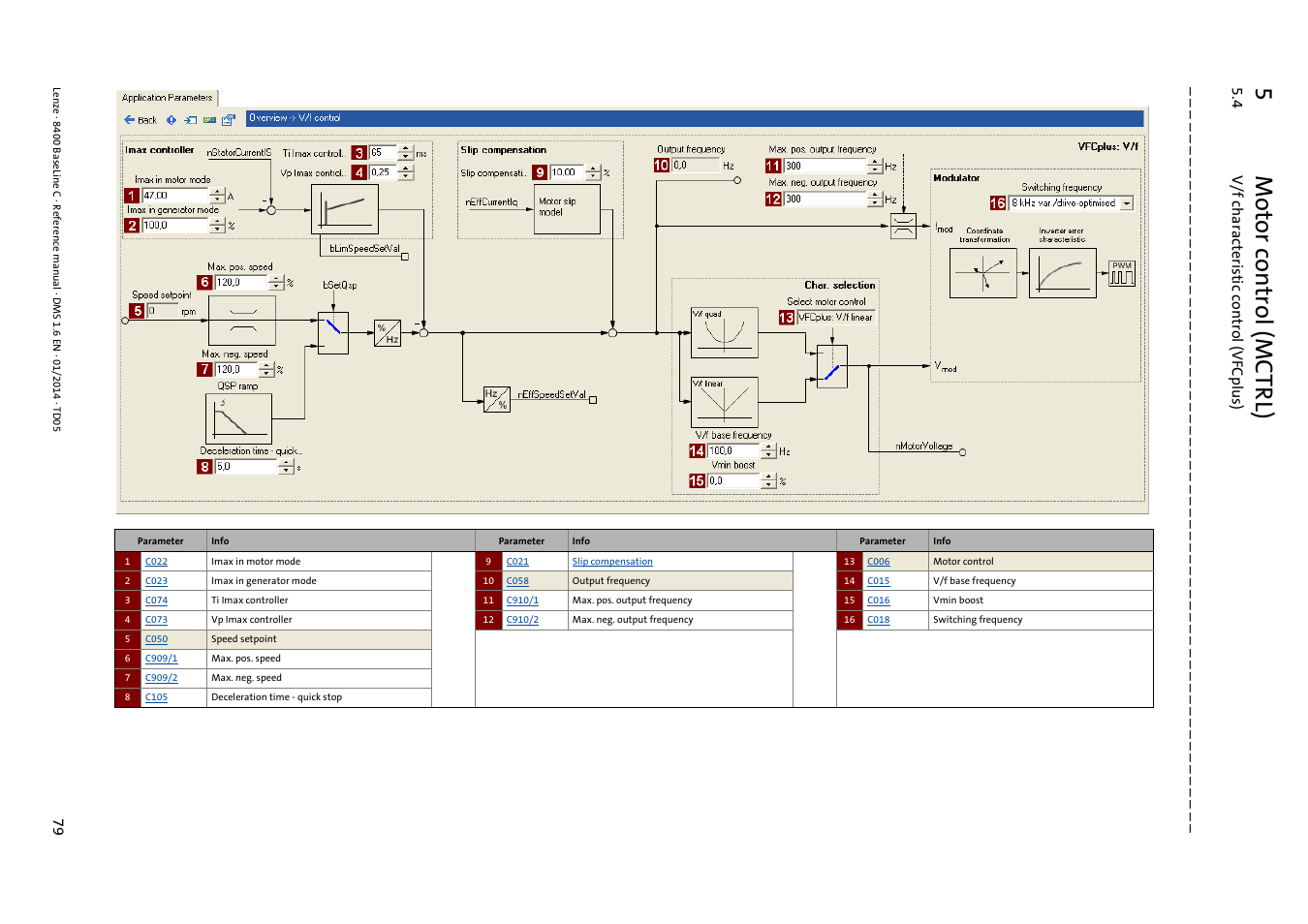This screenshot has width=1308, height=924.
Task: Open the C021 parameter link
Action: (x=517, y=562)
